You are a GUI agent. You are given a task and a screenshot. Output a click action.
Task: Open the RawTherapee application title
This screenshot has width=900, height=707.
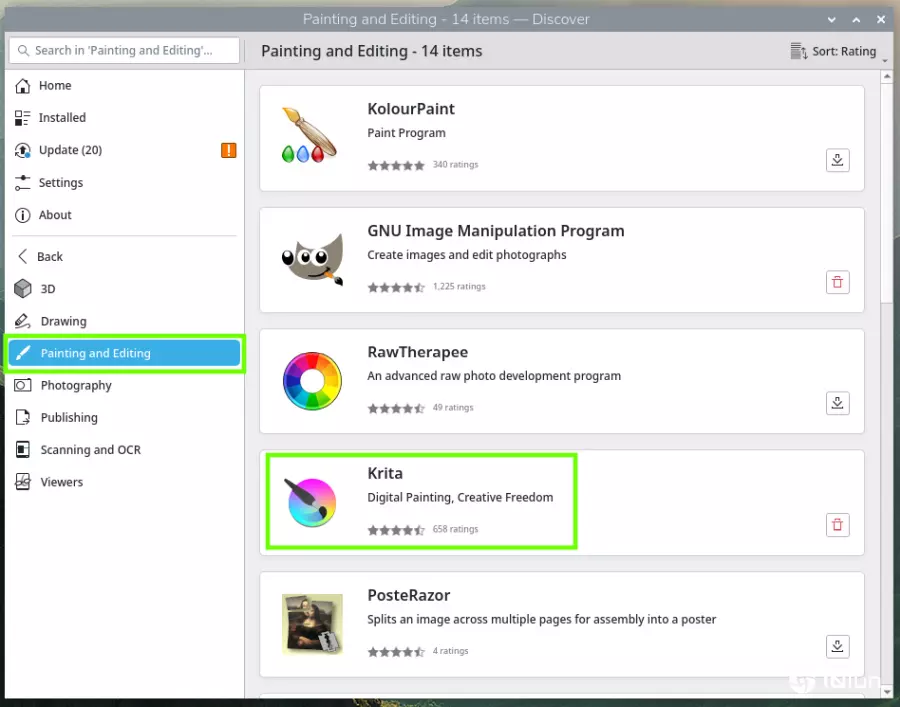click(417, 352)
